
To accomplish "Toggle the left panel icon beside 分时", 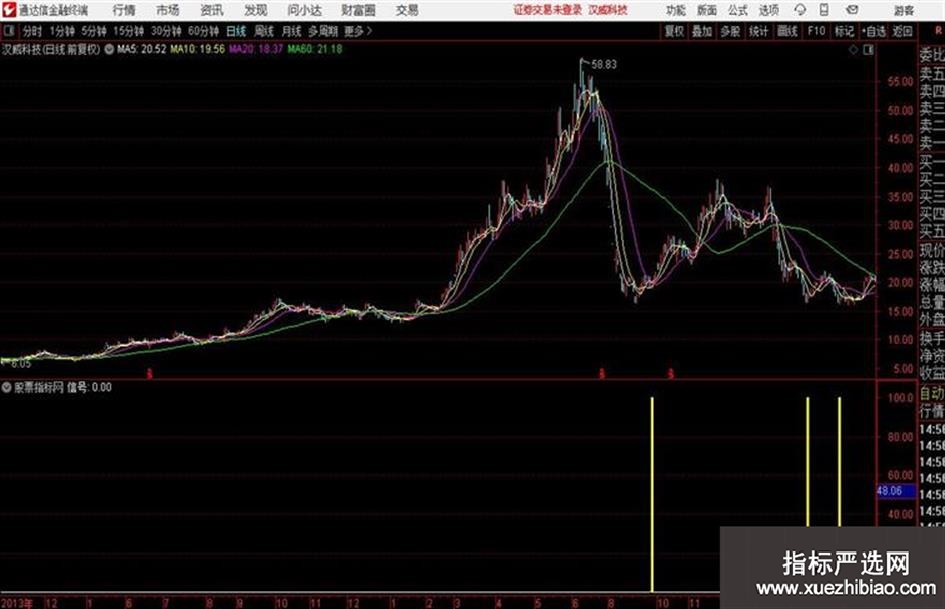I will pos(8,31).
